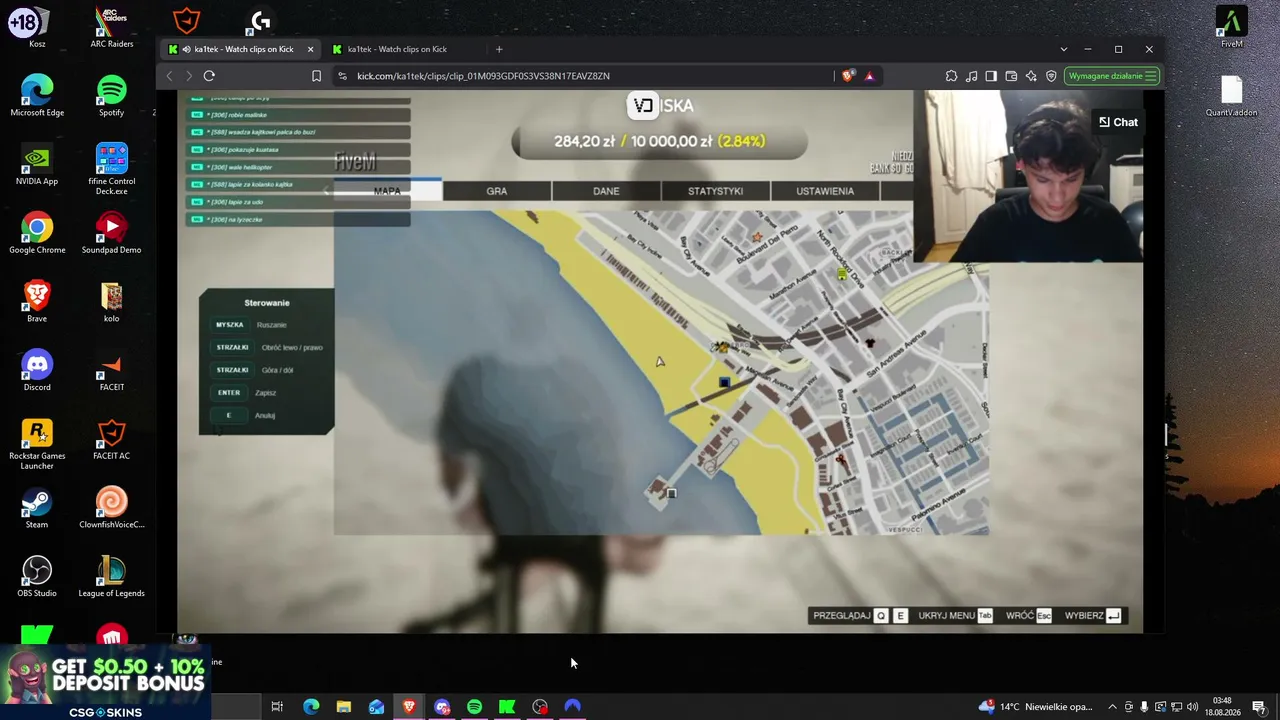The height and width of the screenshot is (720, 1280).
Task: Open QuantV.addon file on desktop
Action: [x=1232, y=95]
